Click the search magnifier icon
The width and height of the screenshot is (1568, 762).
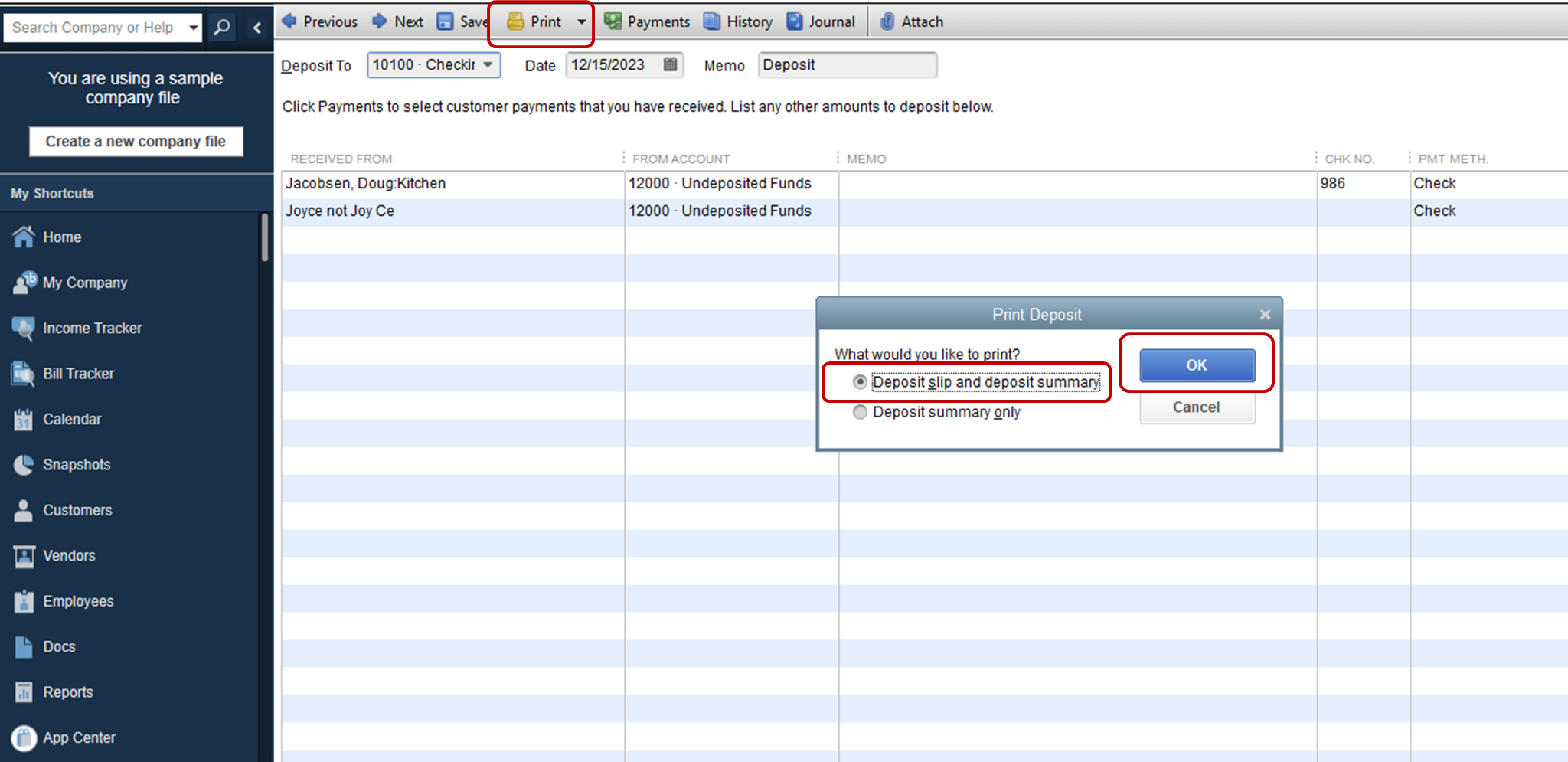pos(222,28)
